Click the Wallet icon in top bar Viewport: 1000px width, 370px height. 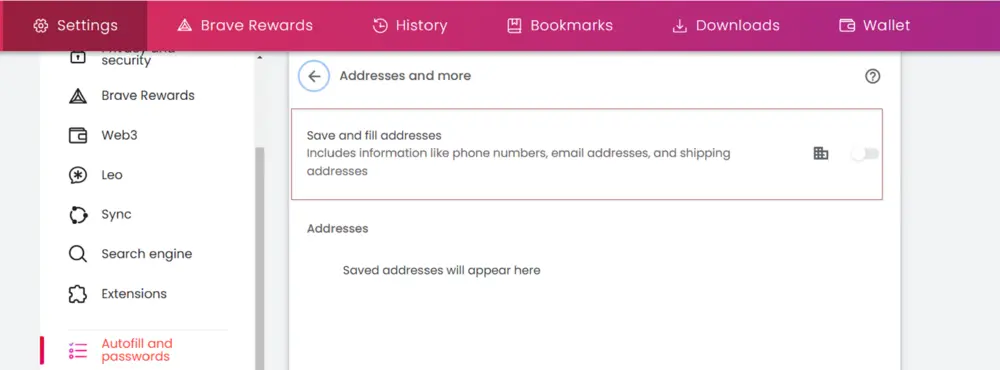(847, 26)
